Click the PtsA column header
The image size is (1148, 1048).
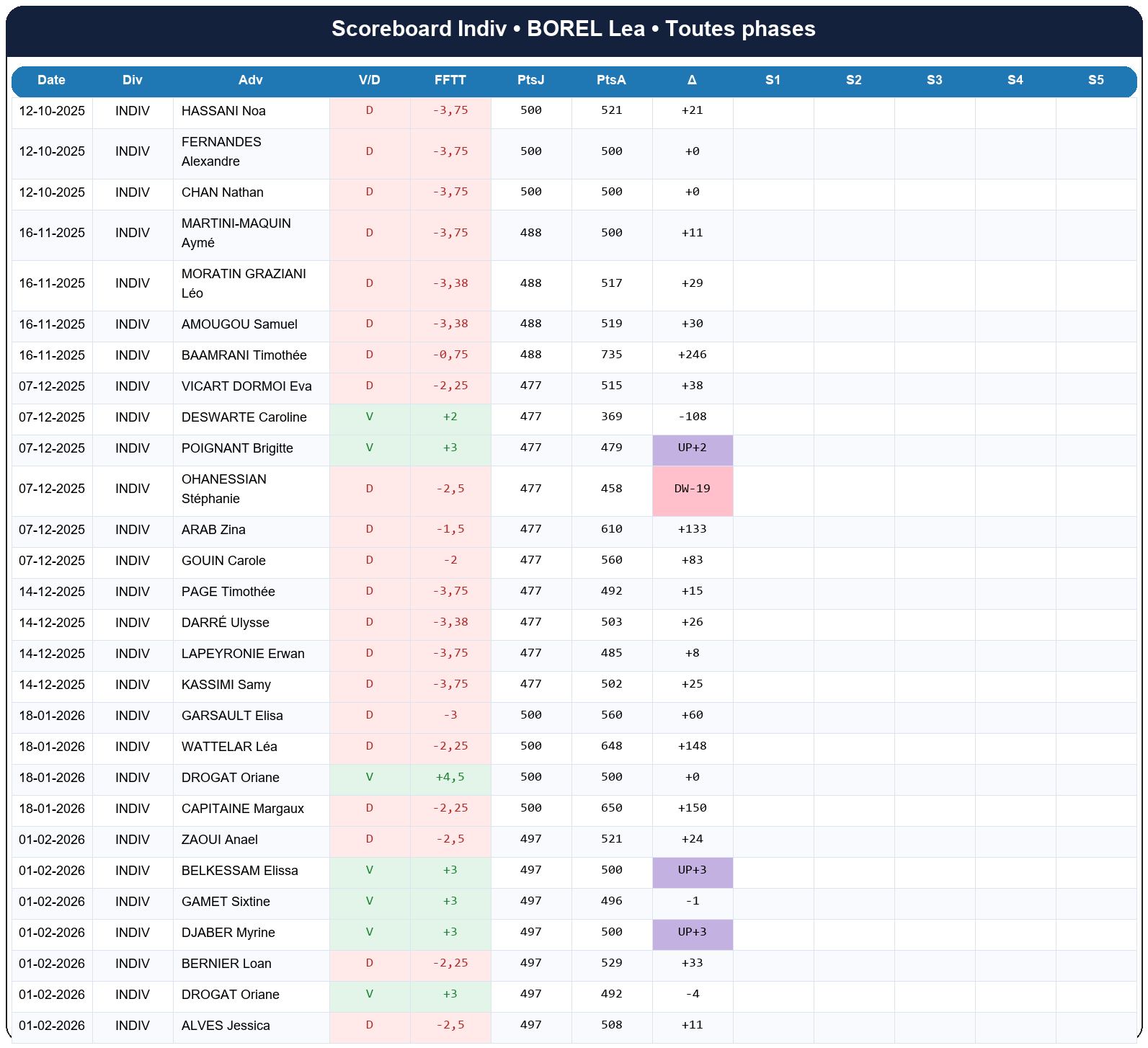click(611, 80)
